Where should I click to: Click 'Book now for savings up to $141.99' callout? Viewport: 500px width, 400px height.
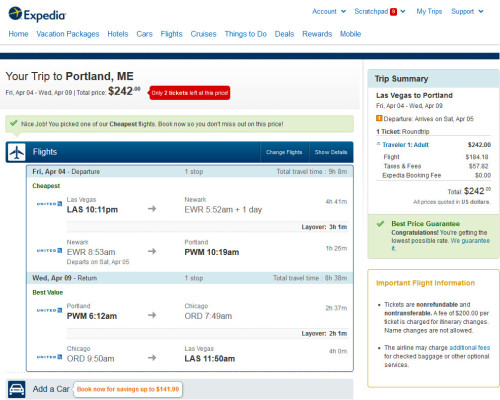(128, 389)
